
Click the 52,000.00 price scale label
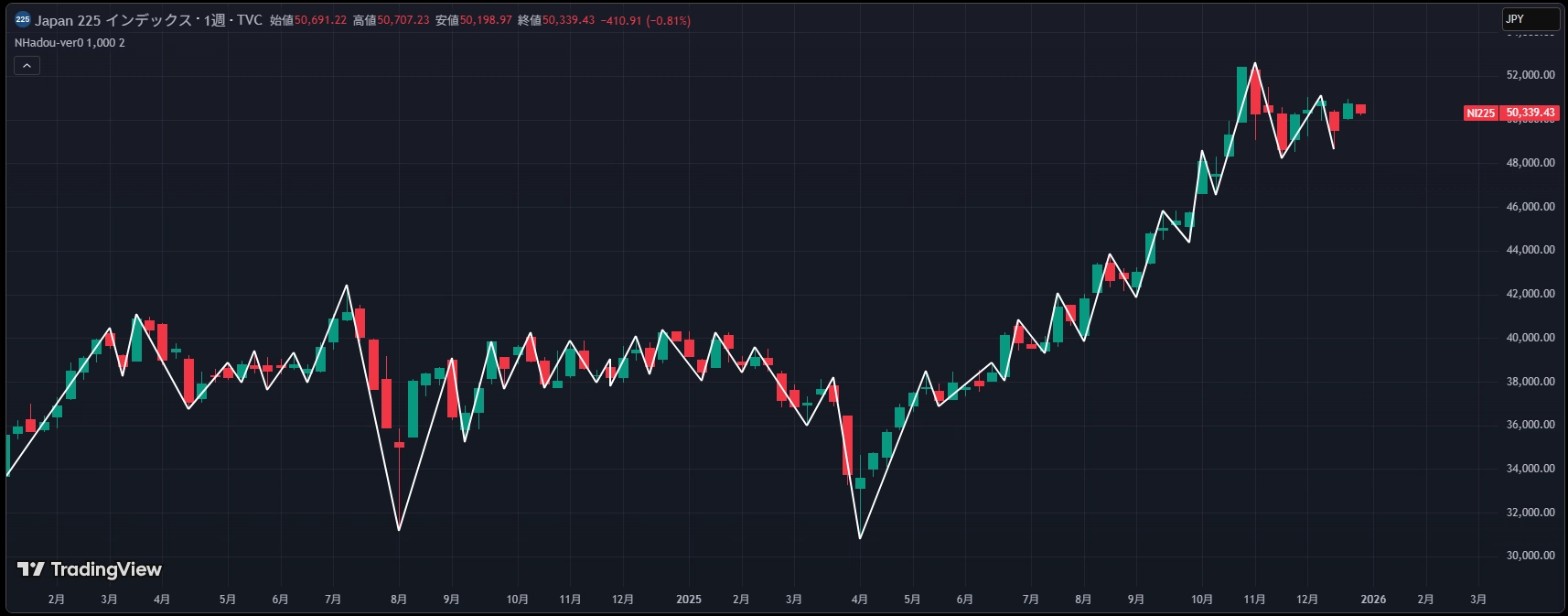coord(1530,75)
